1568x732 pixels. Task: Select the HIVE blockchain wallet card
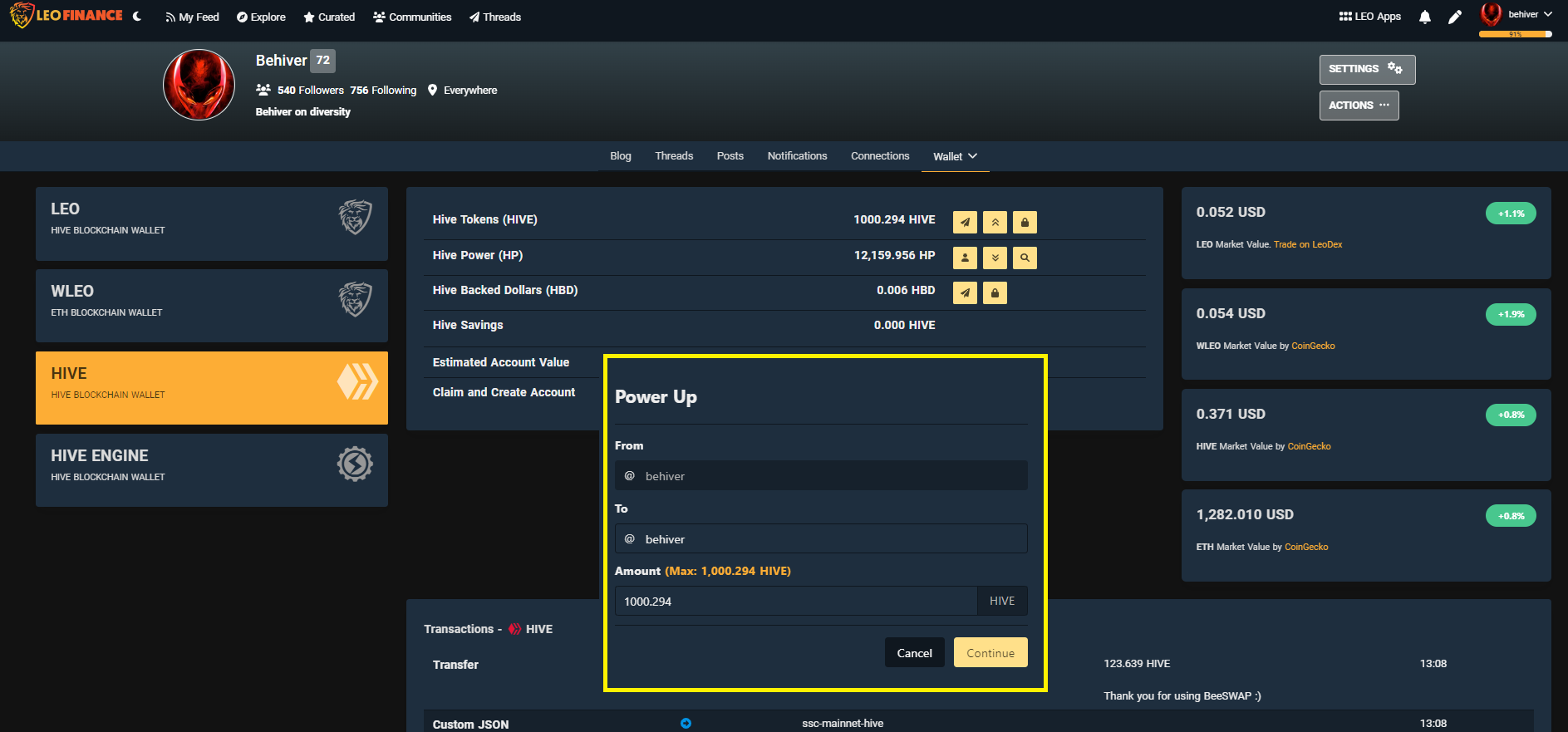(212, 388)
